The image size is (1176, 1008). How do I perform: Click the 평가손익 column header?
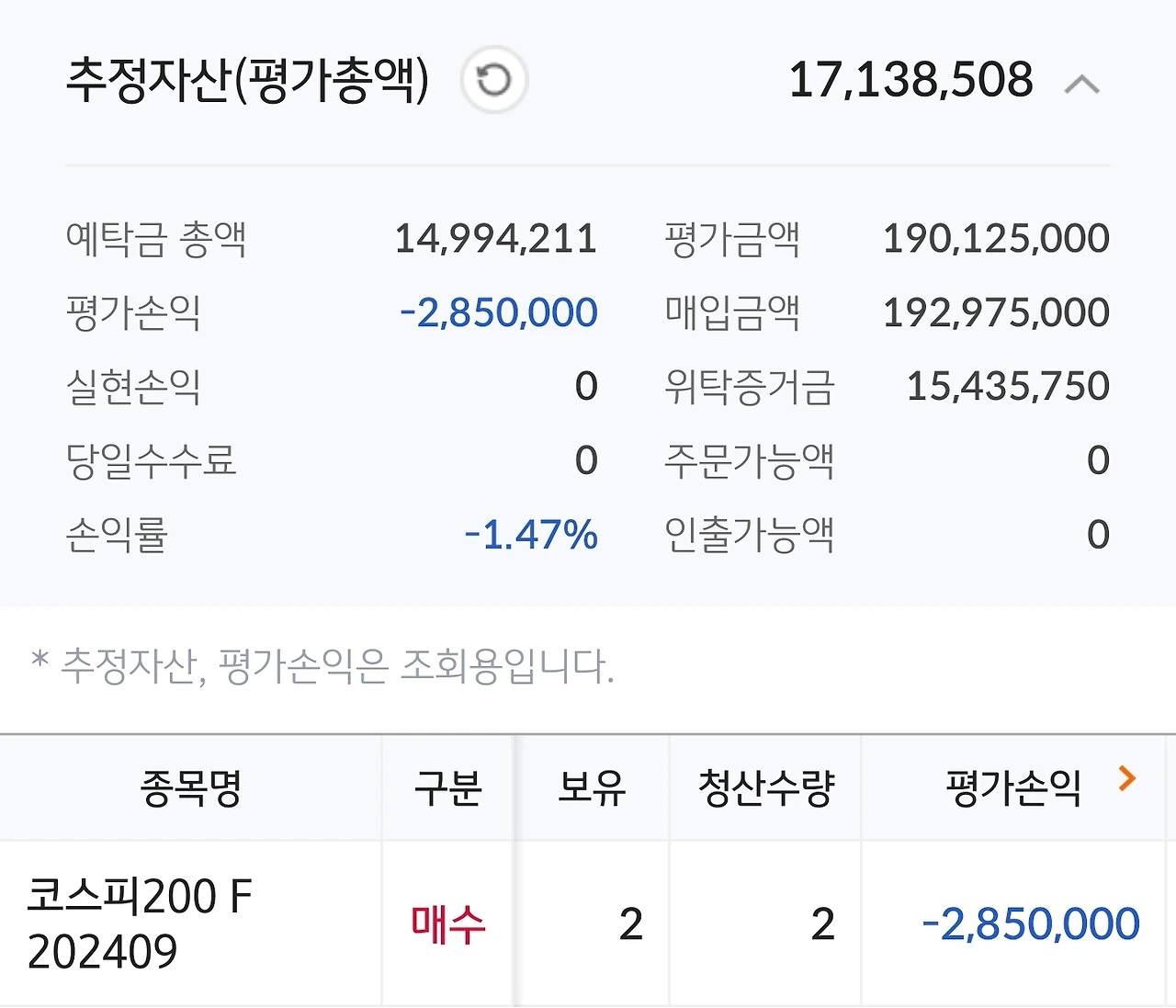[x=1013, y=787]
